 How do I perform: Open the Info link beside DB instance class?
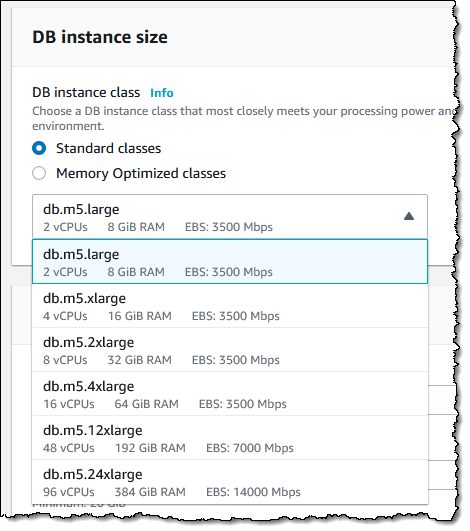click(x=162, y=93)
